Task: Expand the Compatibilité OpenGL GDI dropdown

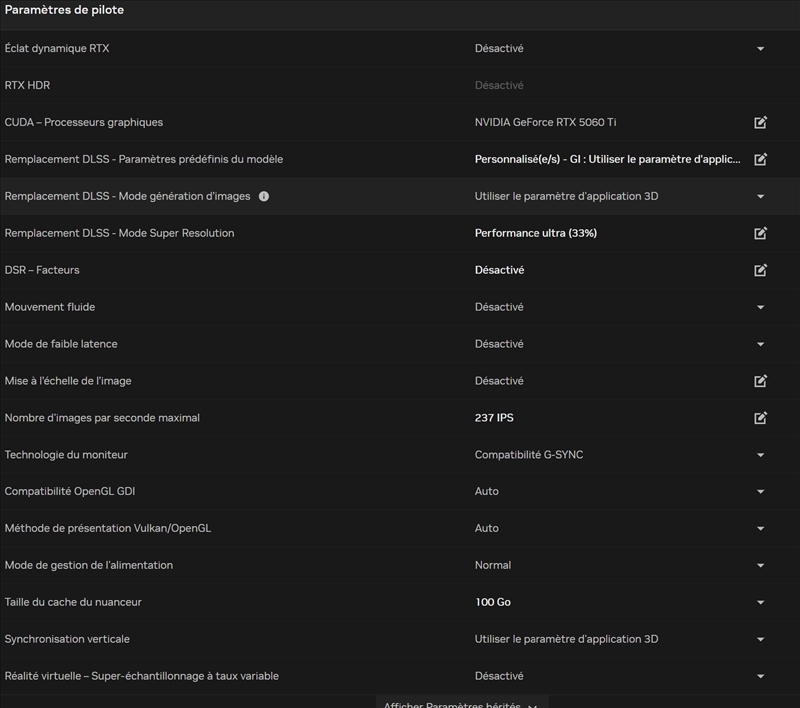Action: click(x=760, y=492)
